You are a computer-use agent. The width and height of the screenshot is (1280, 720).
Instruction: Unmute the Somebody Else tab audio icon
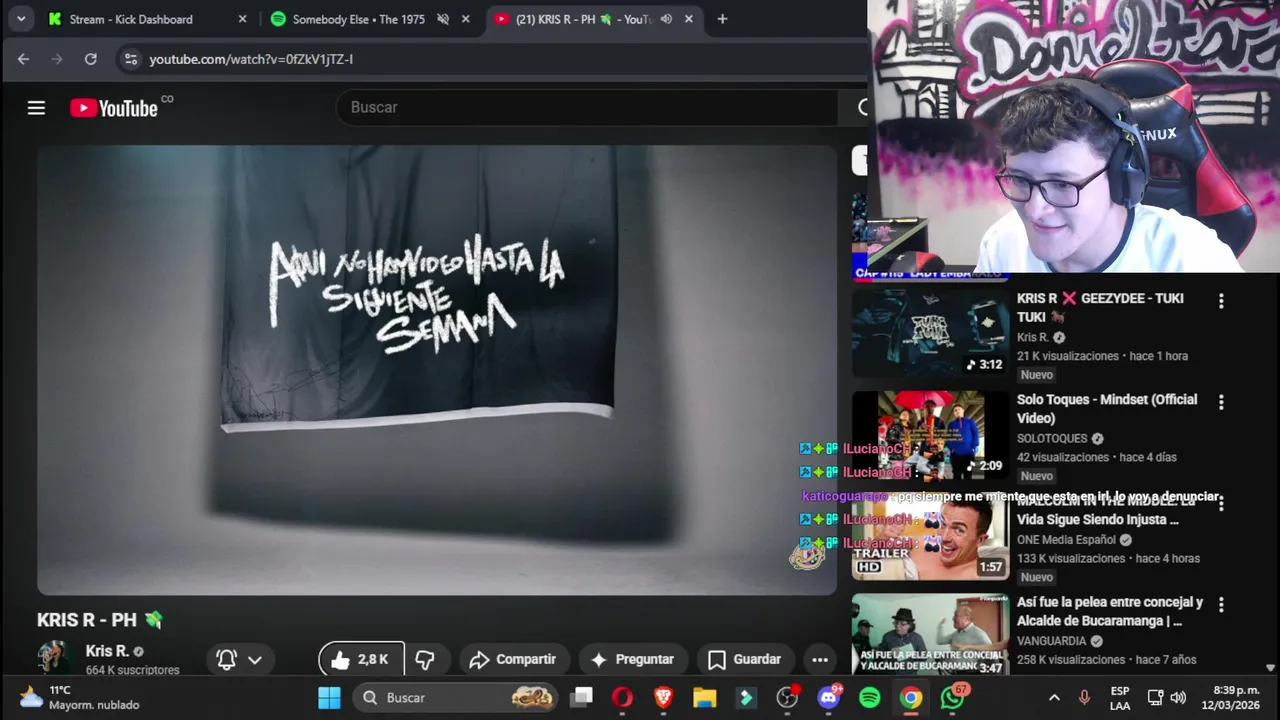click(x=443, y=19)
